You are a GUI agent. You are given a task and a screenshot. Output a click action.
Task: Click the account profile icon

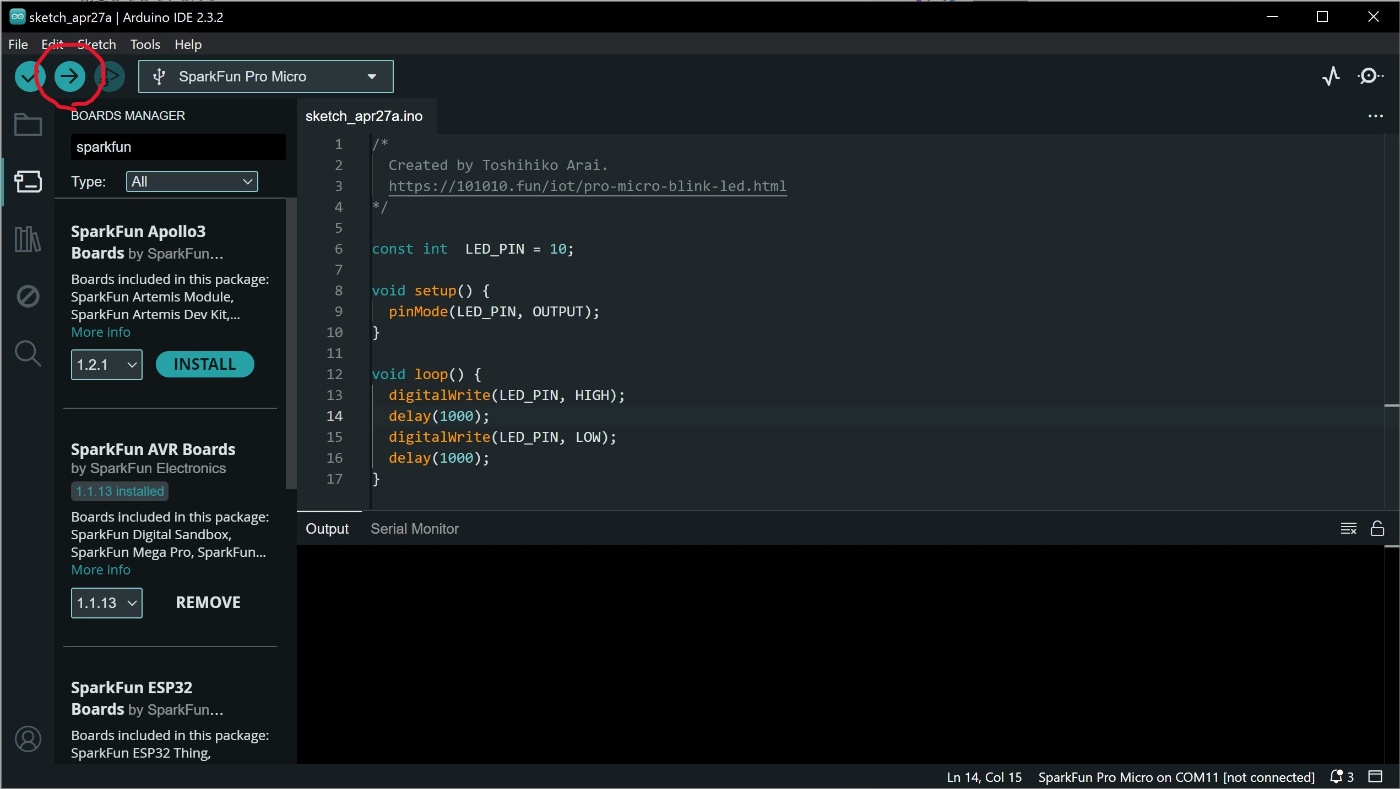tap(28, 739)
